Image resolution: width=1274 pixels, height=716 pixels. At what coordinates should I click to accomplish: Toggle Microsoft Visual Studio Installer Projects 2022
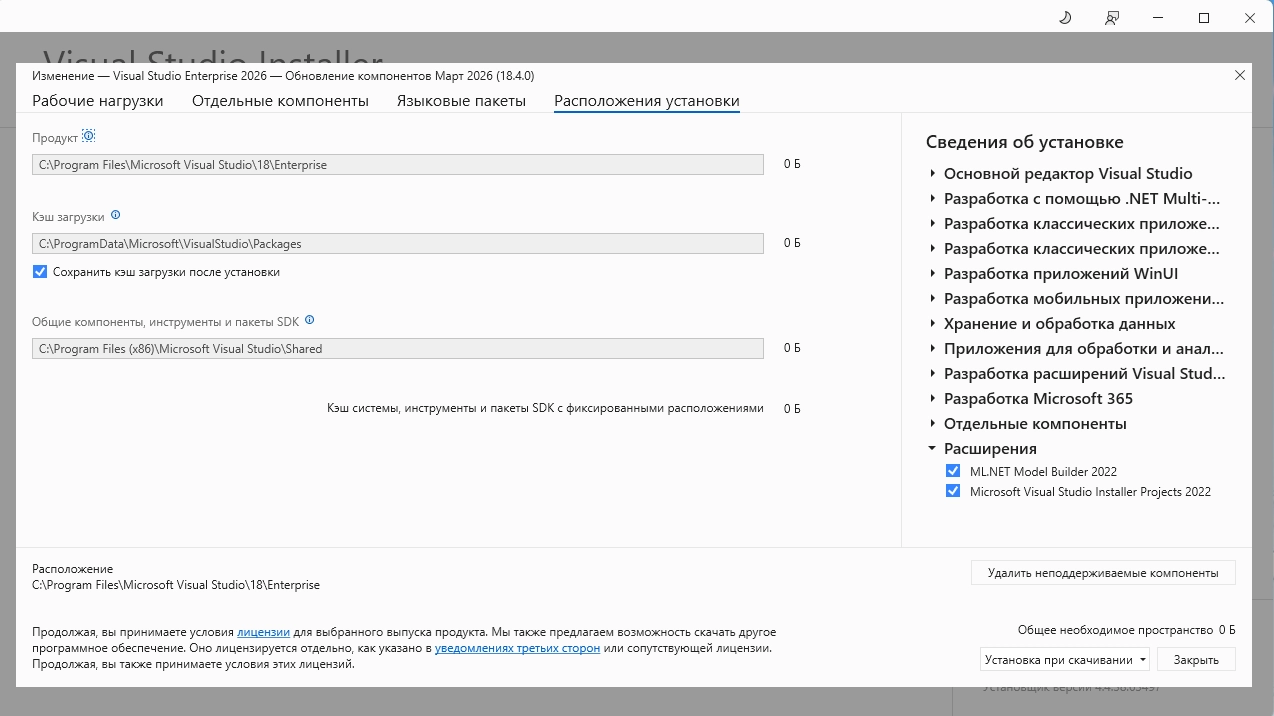coord(953,491)
